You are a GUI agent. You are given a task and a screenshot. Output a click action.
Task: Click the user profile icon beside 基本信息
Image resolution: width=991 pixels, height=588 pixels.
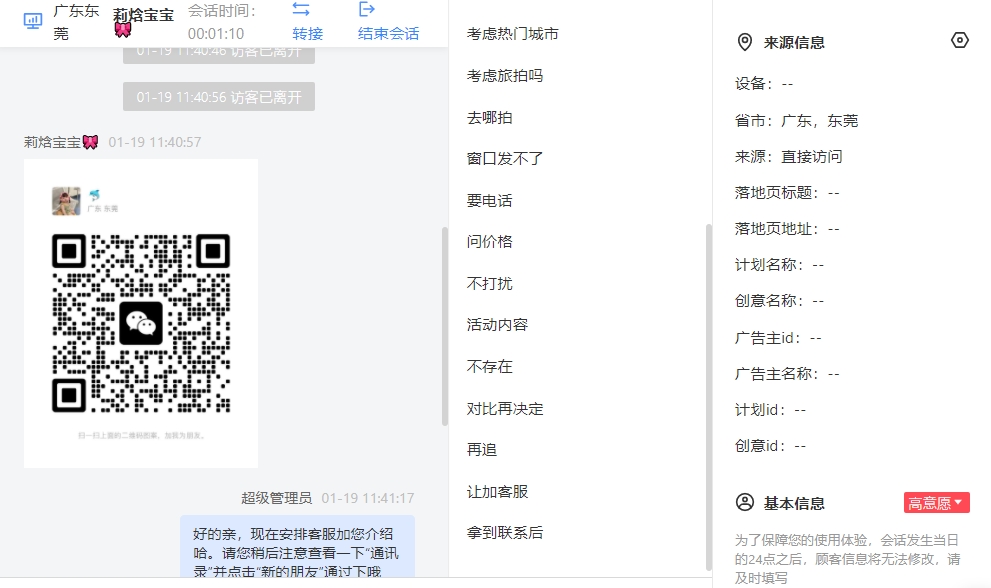(x=745, y=503)
